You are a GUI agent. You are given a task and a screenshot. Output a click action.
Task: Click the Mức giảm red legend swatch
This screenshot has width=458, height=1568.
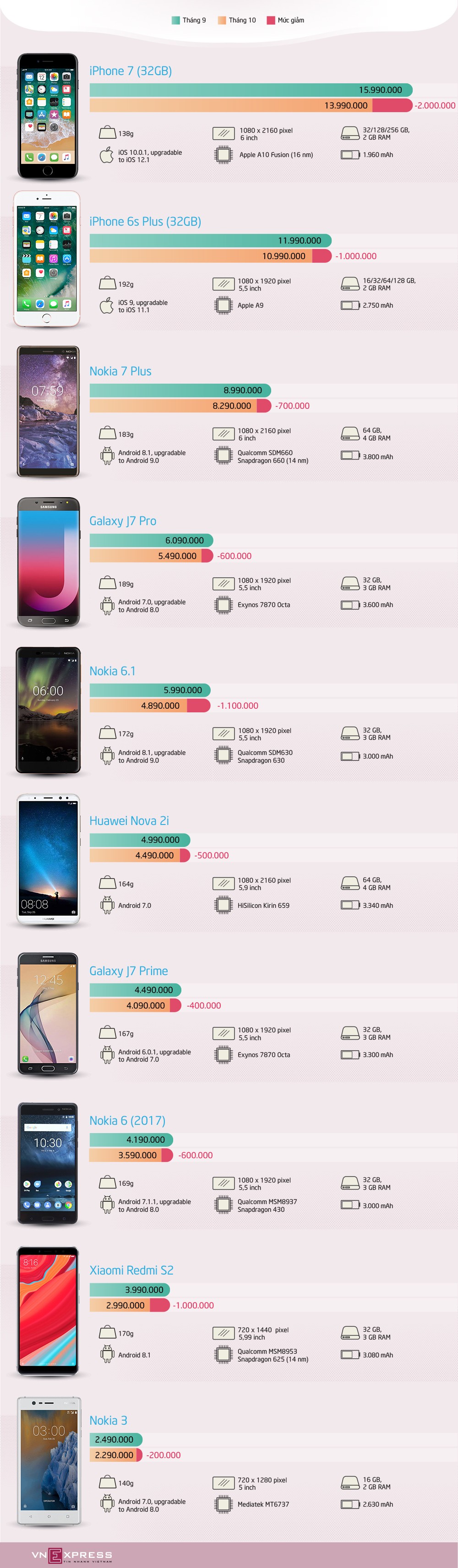click(271, 20)
